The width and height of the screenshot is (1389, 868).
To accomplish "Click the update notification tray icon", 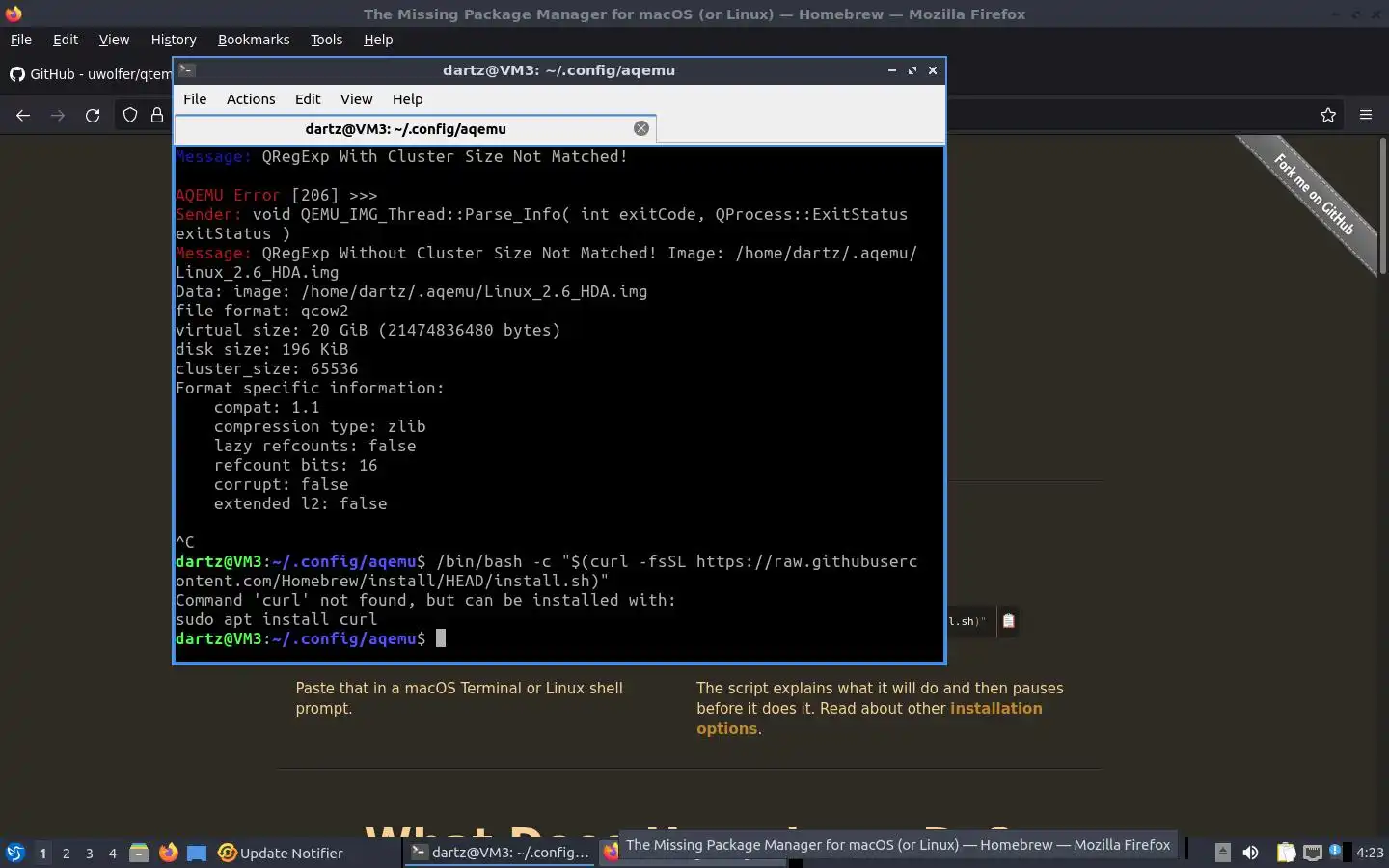I will [x=1335, y=851].
